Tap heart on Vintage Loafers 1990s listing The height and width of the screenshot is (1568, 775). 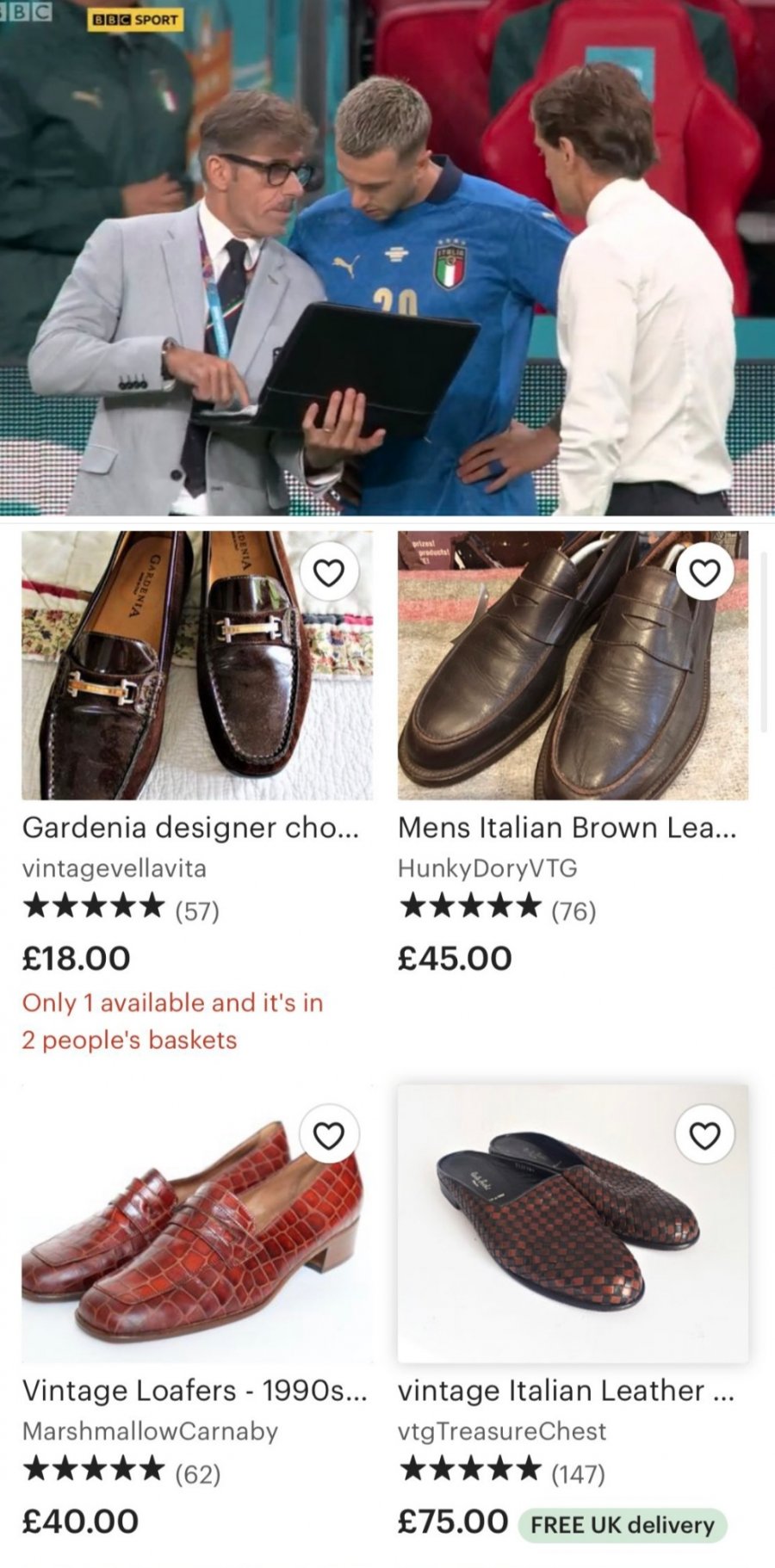pos(328,1135)
